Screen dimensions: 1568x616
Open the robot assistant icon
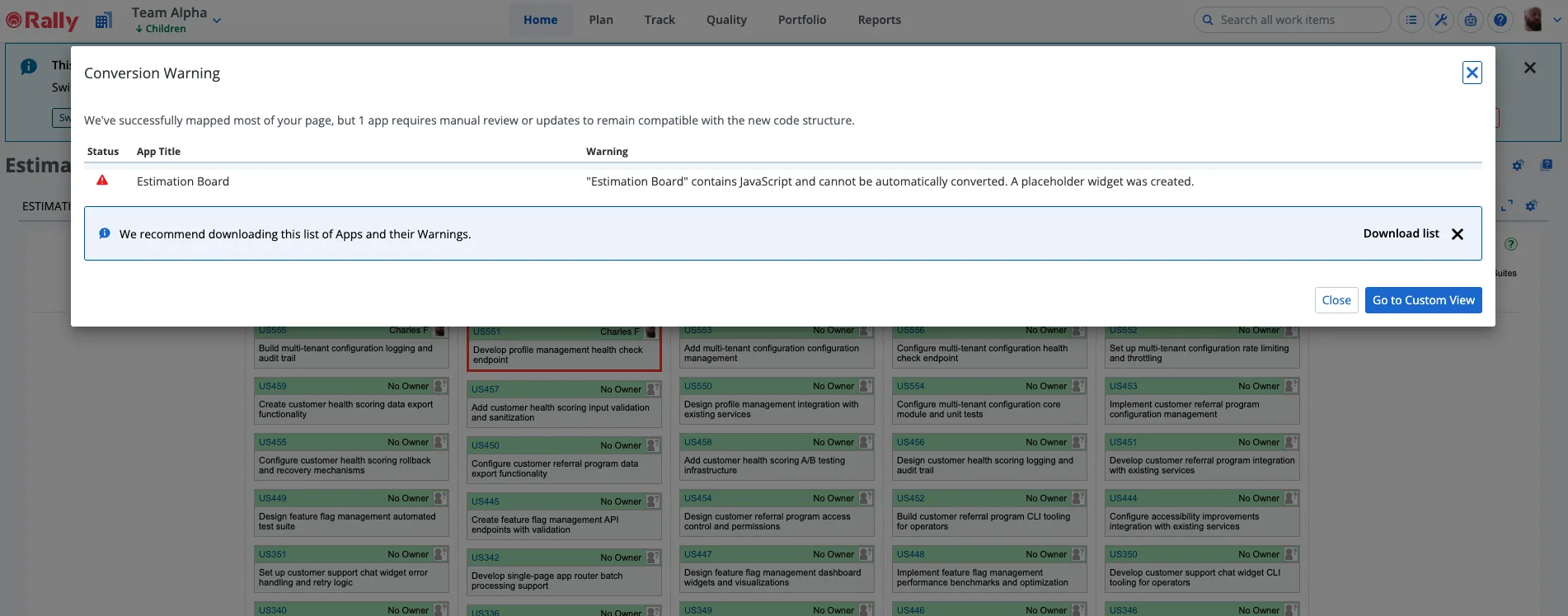click(x=1471, y=20)
